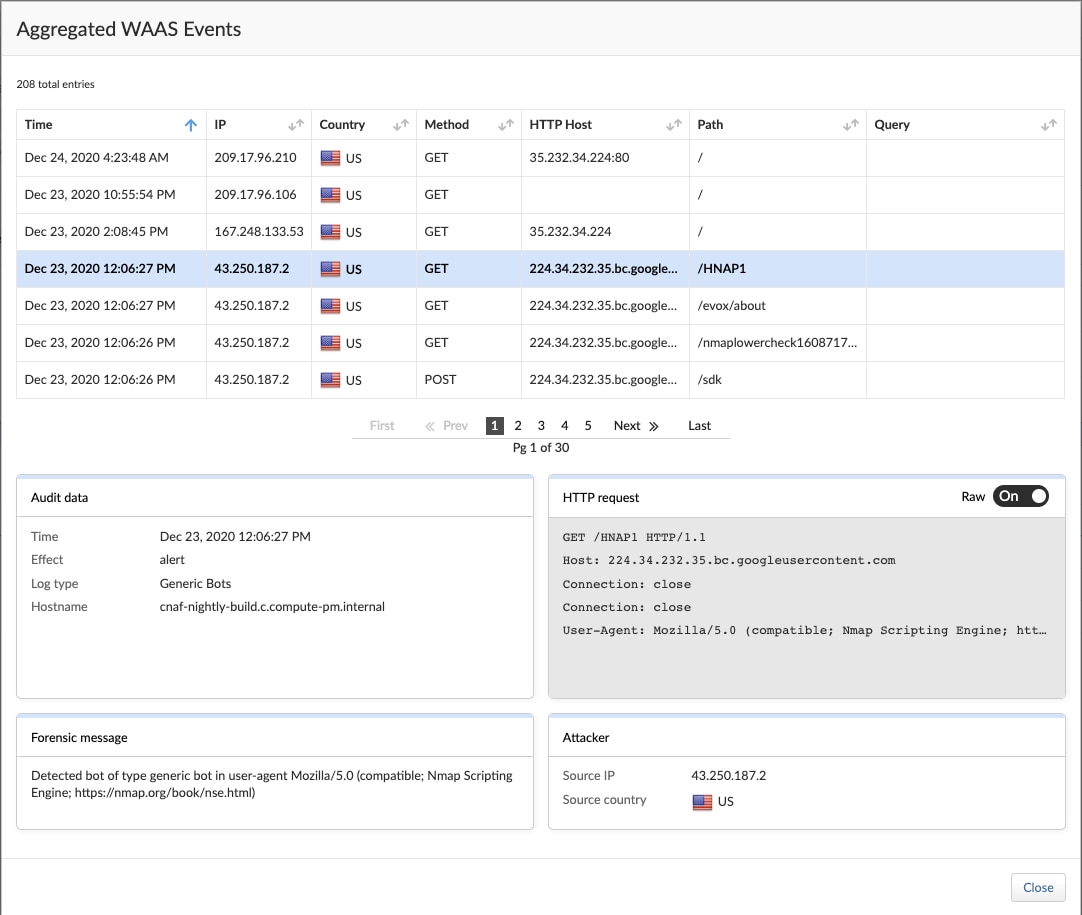The width and height of the screenshot is (1082, 915).
Task: Click GET /HNAP1 HTTP/1.1 request line
Action: coord(633,537)
